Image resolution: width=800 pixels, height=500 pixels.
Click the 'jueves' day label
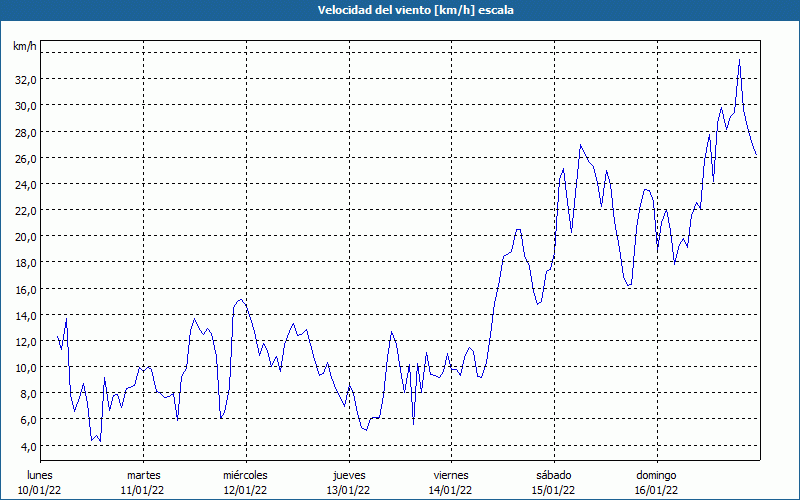[349, 475]
